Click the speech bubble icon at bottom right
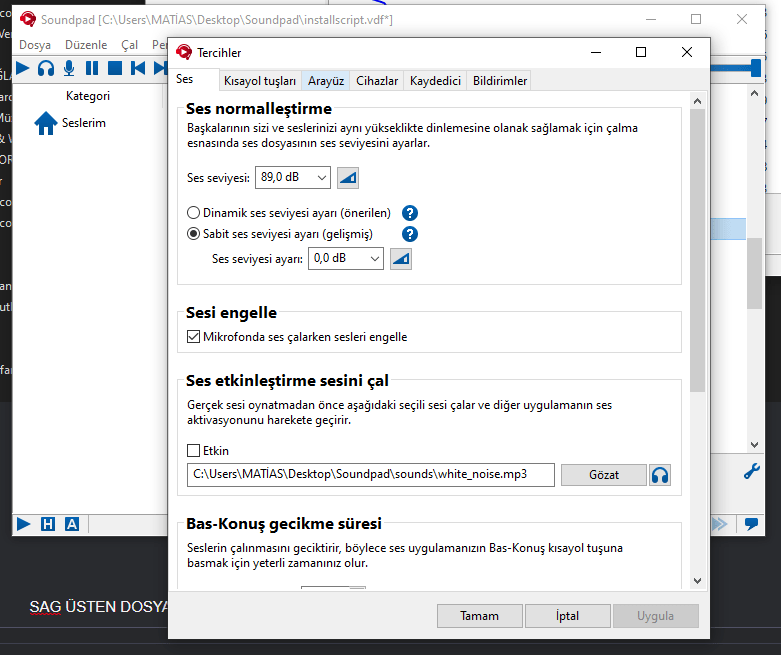The width and height of the screenshot is (781, 655). (x=751, y=524)
